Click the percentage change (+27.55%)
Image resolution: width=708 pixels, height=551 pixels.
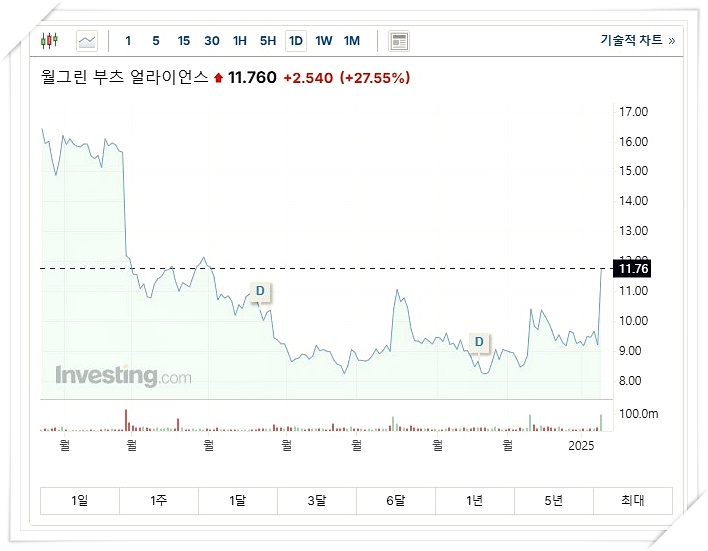click(x=375, y=78)
